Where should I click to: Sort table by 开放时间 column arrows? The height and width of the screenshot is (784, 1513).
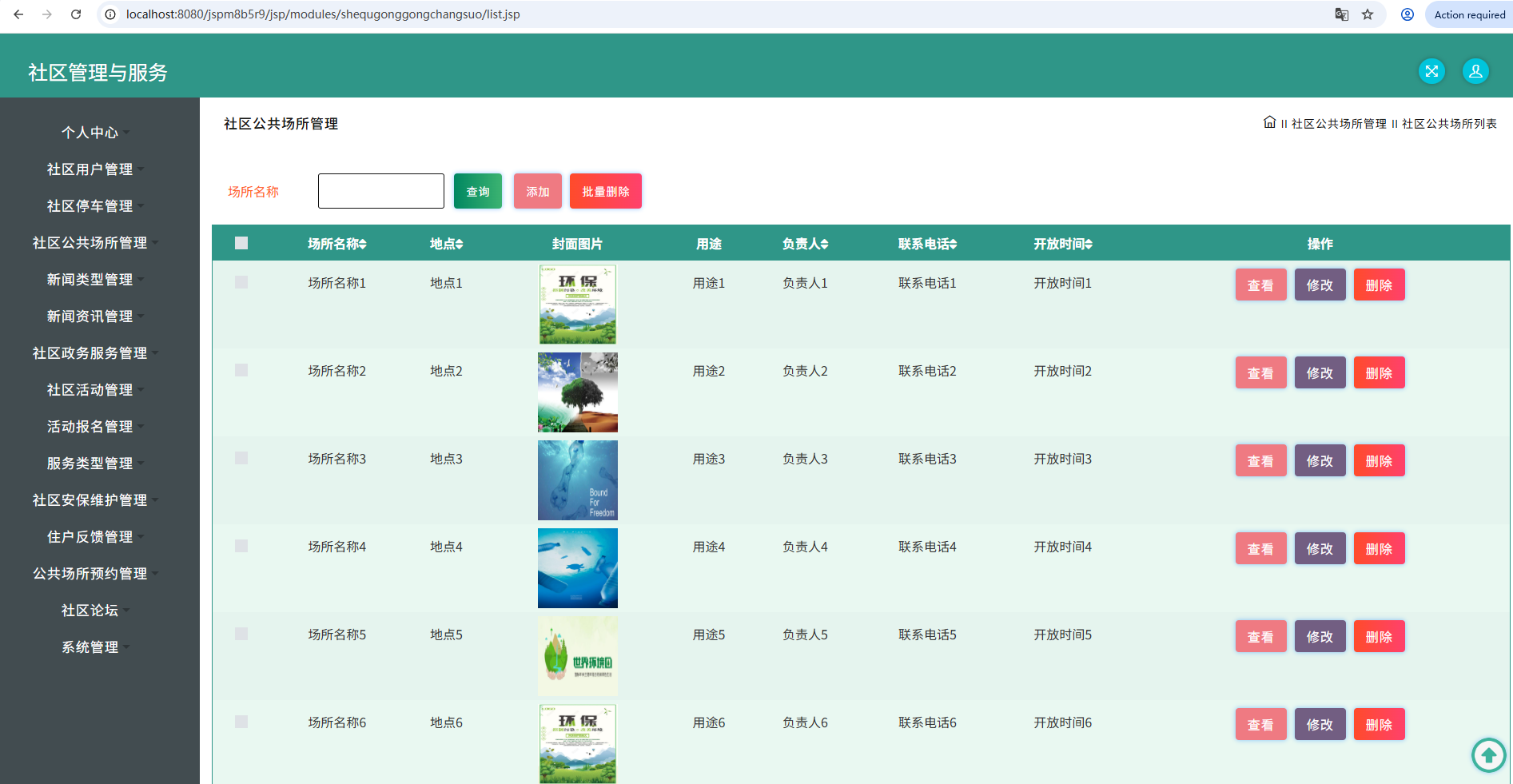(1089, 245)
